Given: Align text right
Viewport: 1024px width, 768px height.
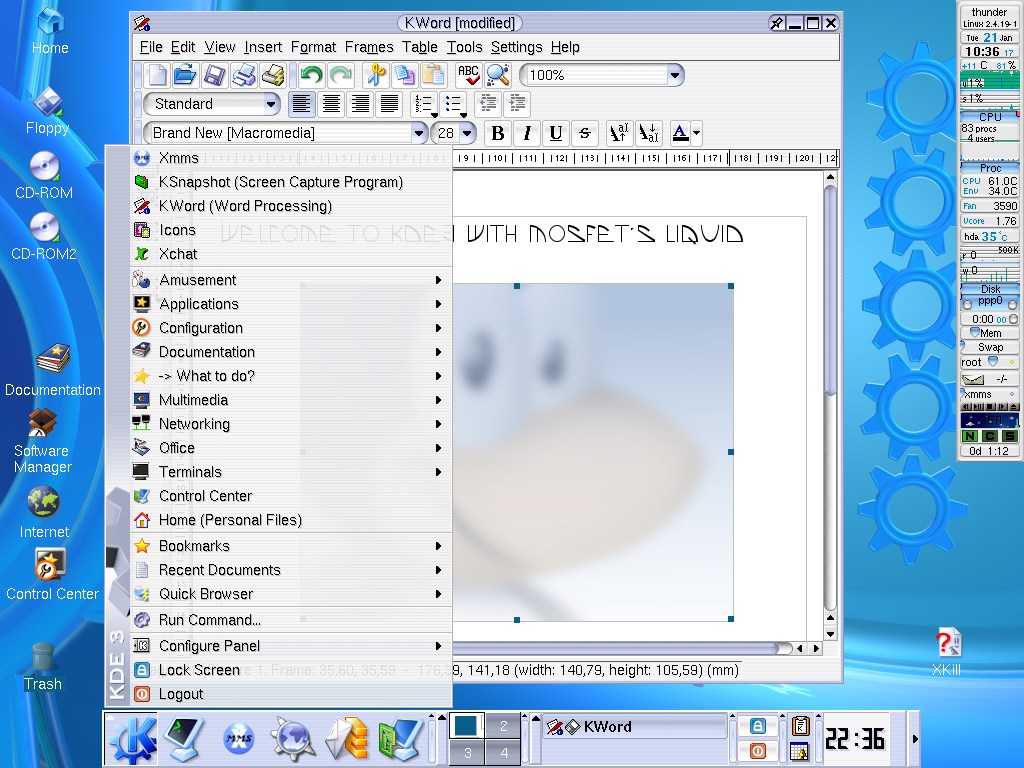Looking at the screenshot, I should click(x=360, y=104).
